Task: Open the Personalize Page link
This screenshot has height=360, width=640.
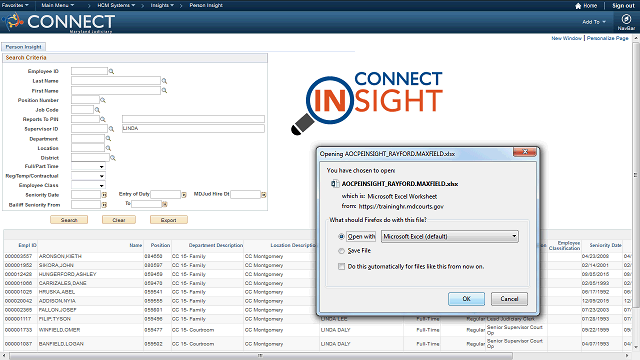Action: point(607,38)
